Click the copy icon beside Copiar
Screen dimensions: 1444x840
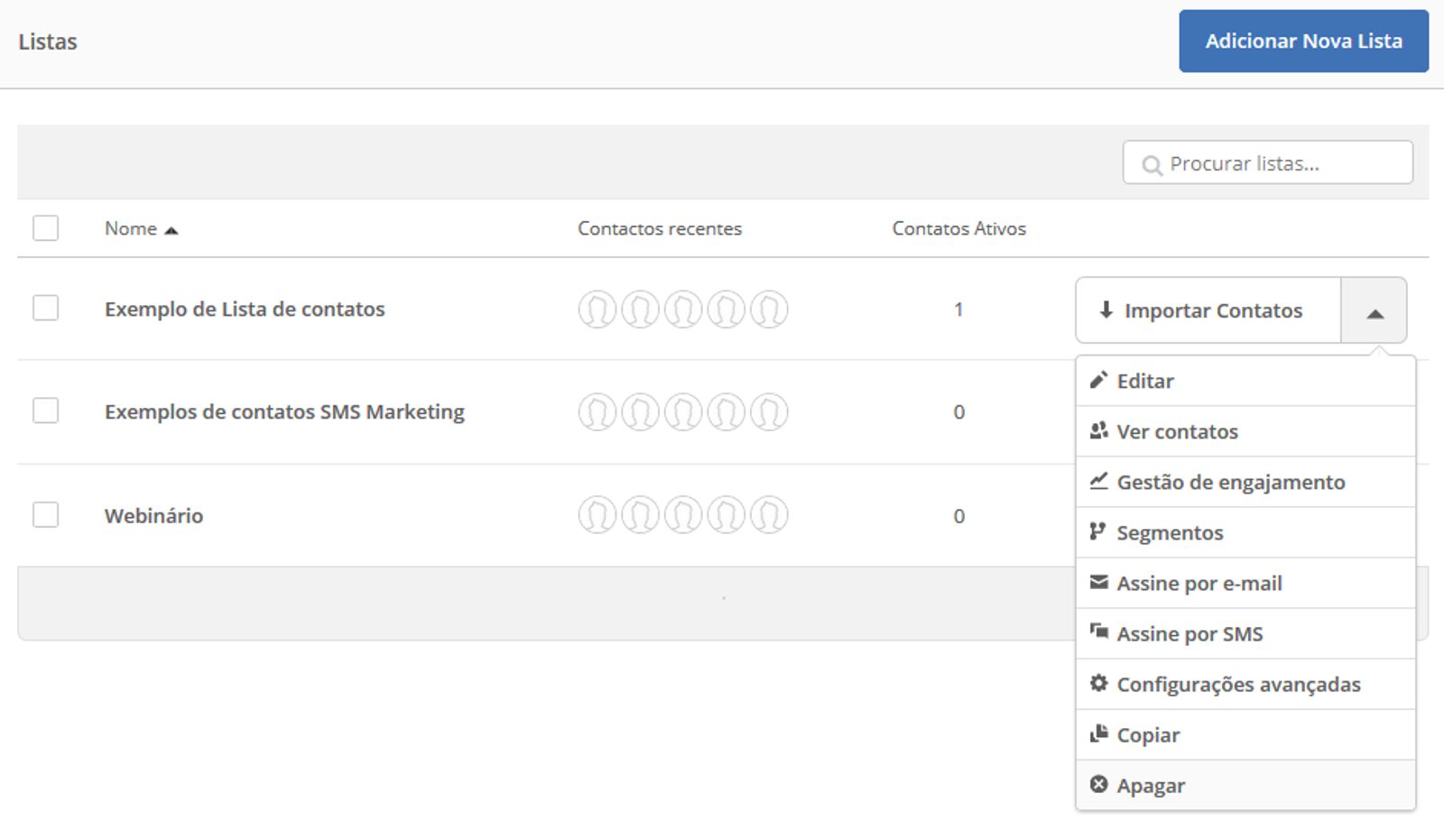point(1098,734)
